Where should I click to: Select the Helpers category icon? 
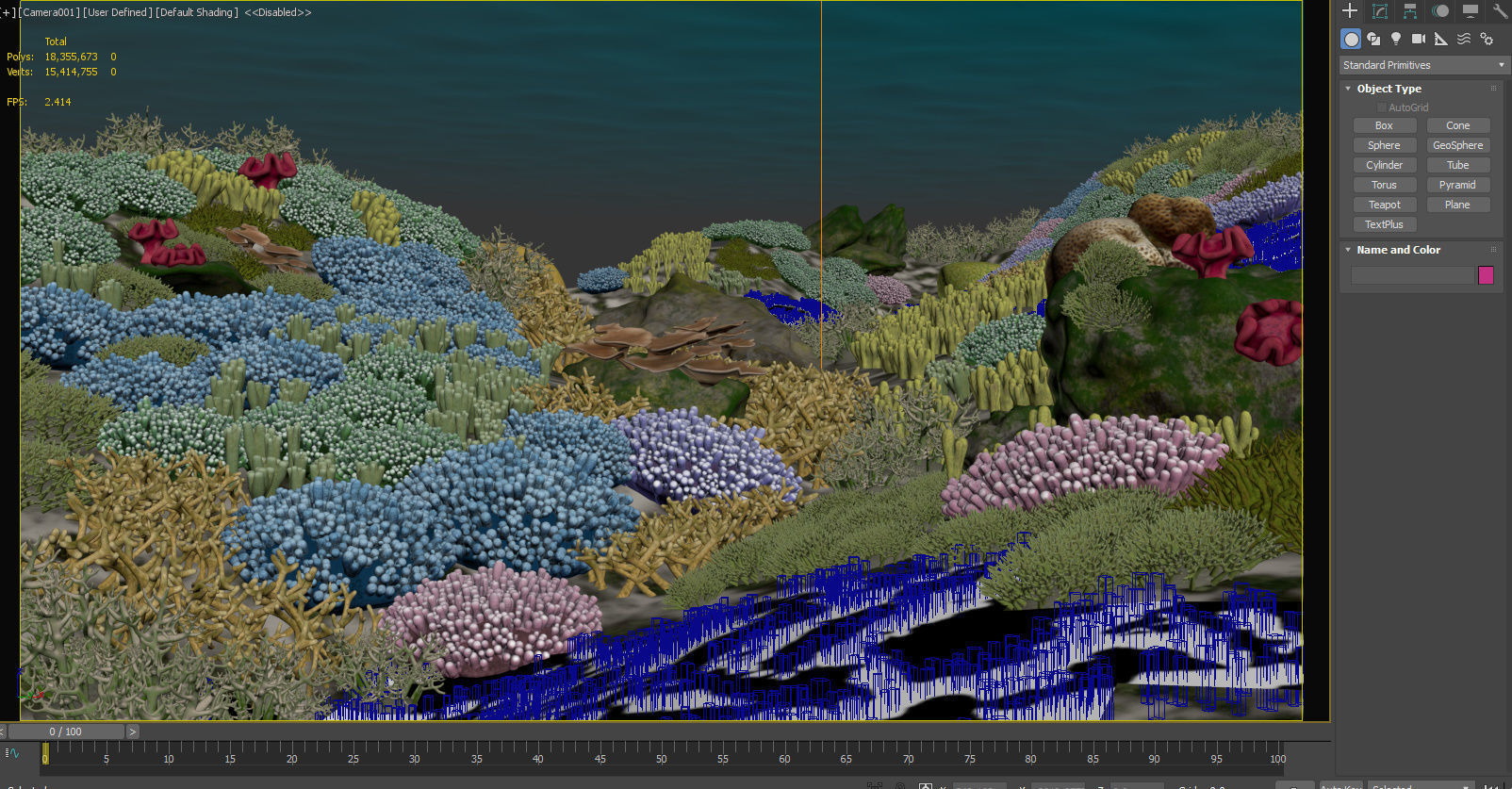coord(1441,39)
